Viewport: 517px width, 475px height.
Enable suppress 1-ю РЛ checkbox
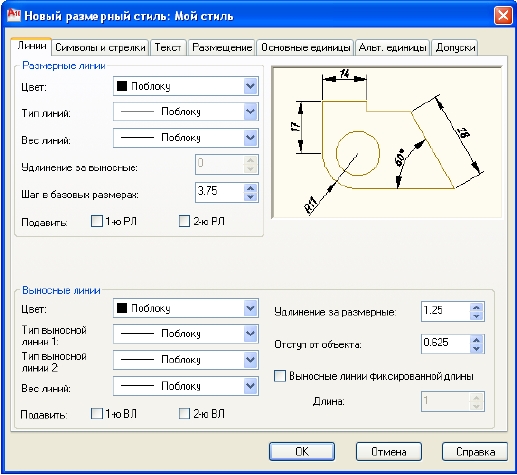click(97, 221)
